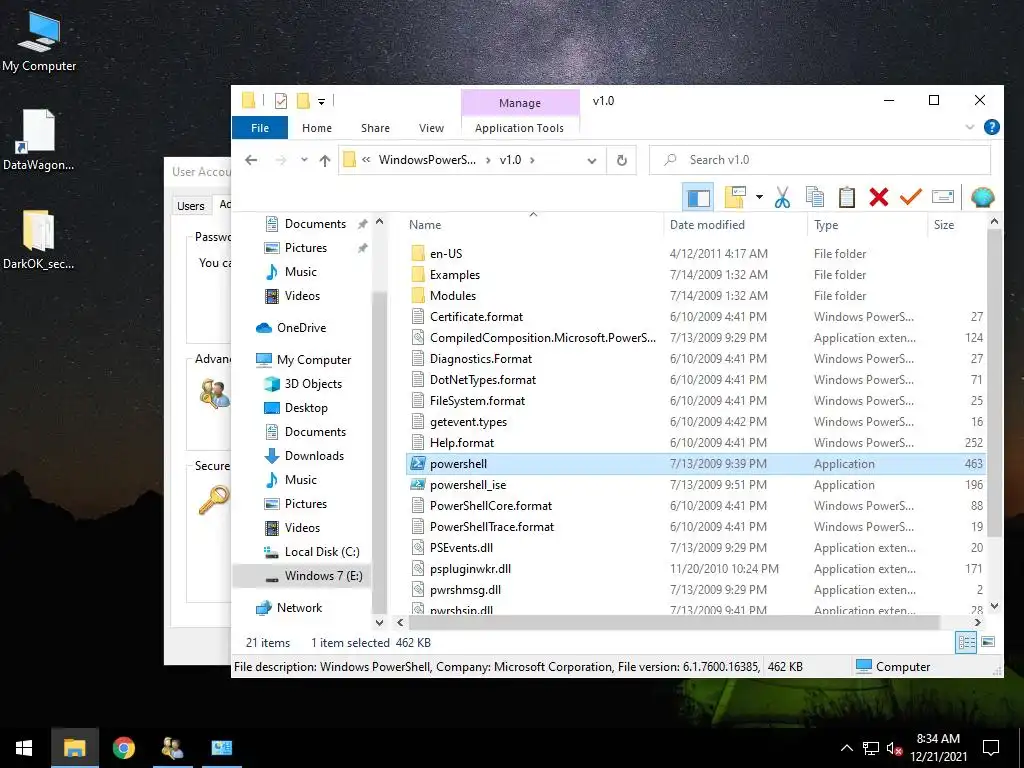
Task: Click the chevron after v1.0 breadcrumb
Action: pyautogui.click(x=532, y=160)
